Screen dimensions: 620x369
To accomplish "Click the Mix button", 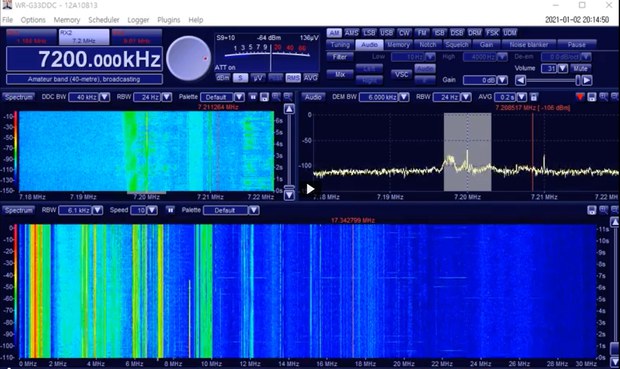I will (340, 74).
